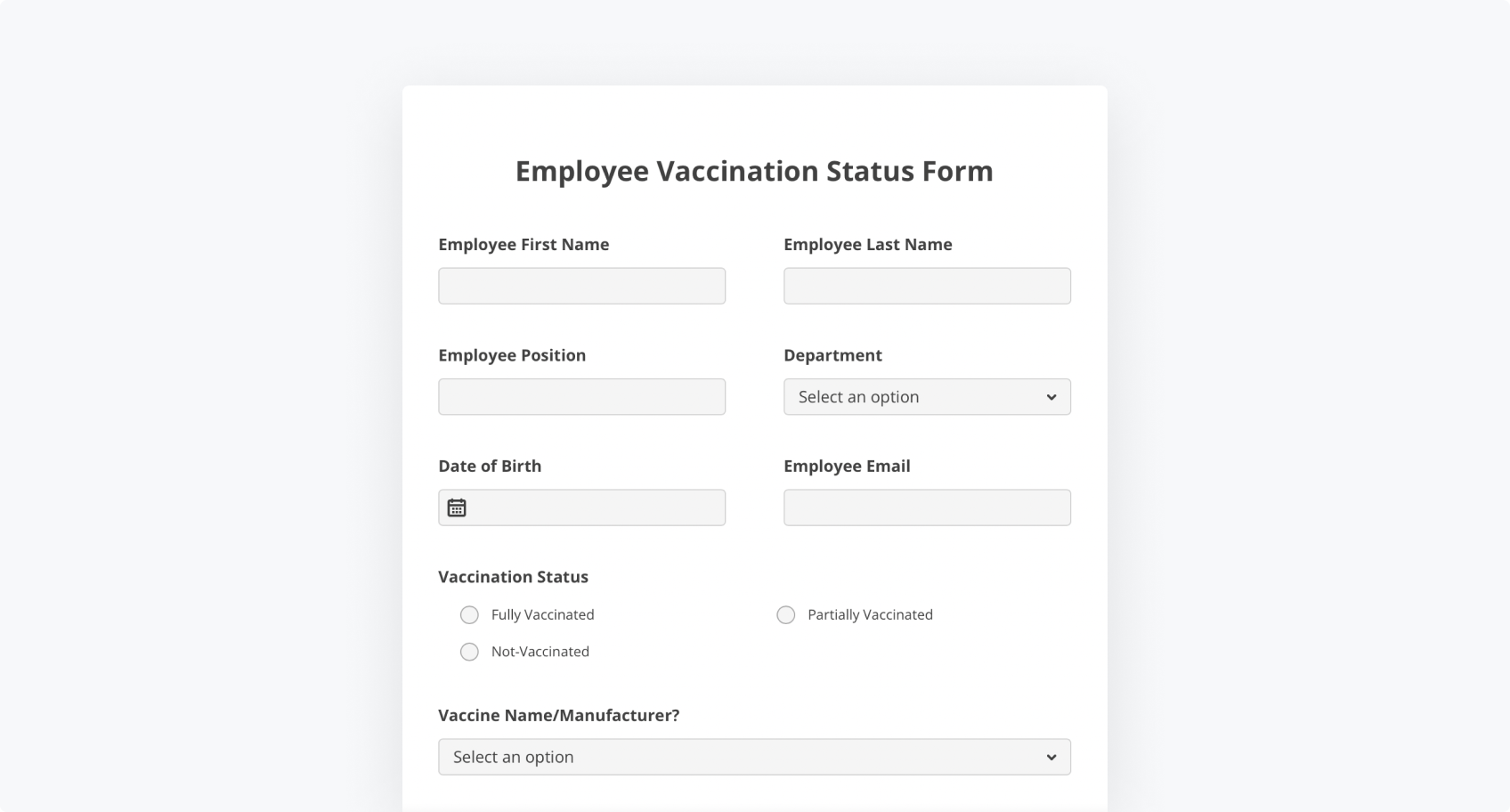Open the Department select box
The height and width of the screenshot is (812, 1510).
tap(908, 397)
